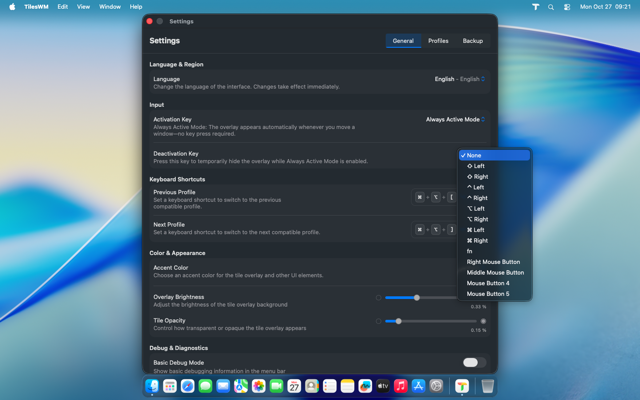Switch to Backup tab

click(x=473, y=41)
